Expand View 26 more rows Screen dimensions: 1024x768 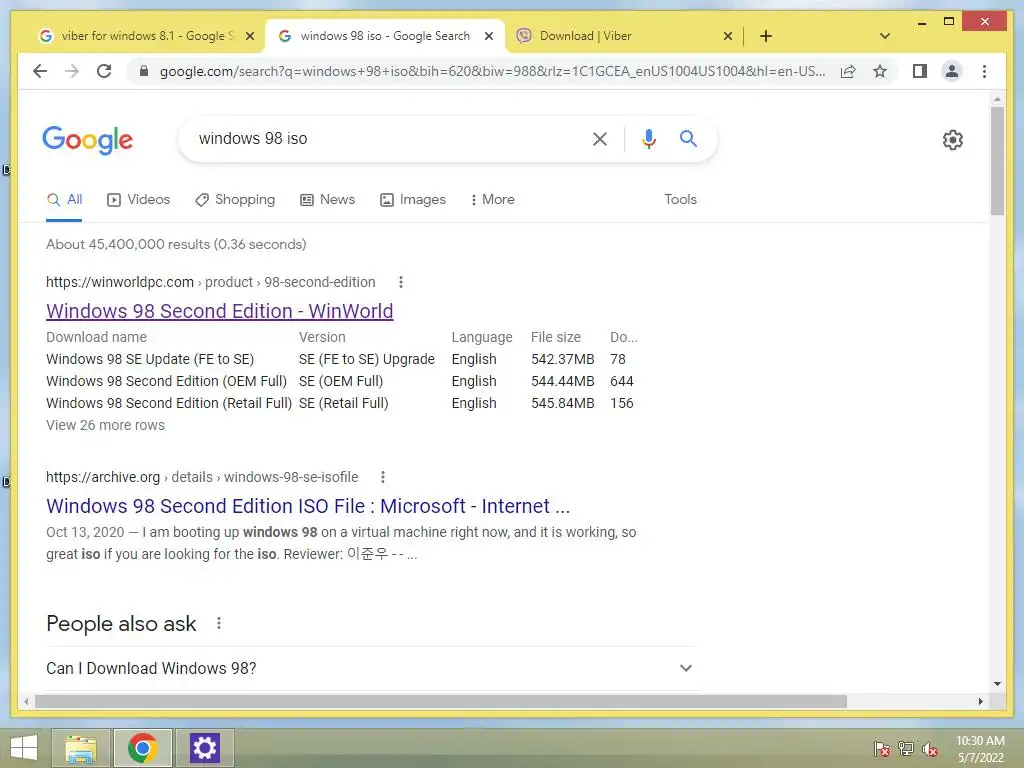pos(105,425)
